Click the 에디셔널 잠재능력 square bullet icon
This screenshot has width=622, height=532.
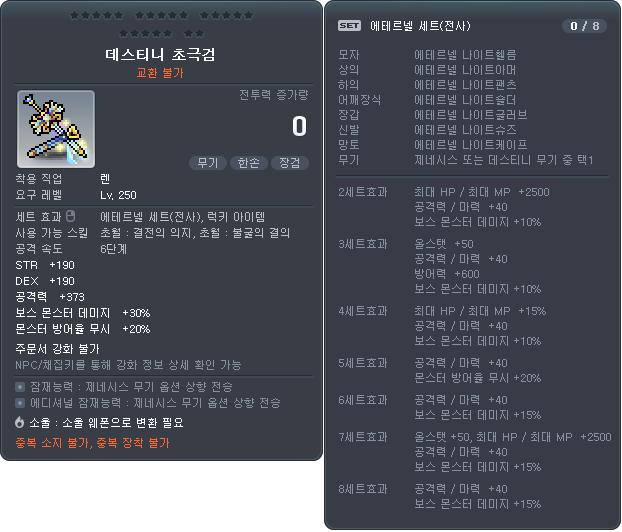coord(20,403)
